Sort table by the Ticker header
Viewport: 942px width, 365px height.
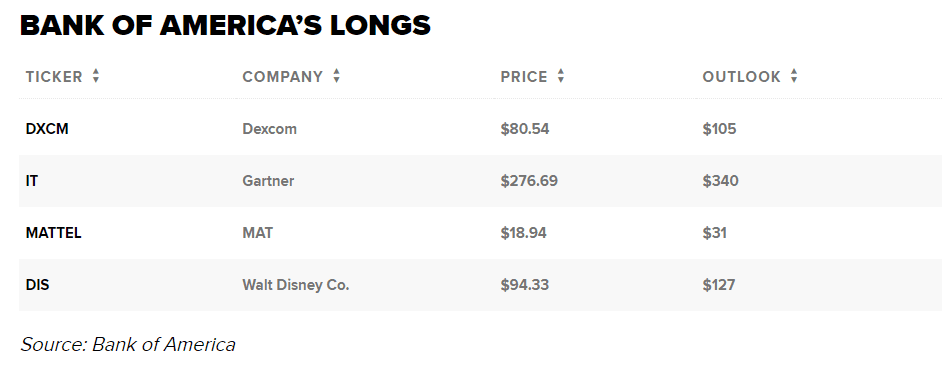click(54, 77)
